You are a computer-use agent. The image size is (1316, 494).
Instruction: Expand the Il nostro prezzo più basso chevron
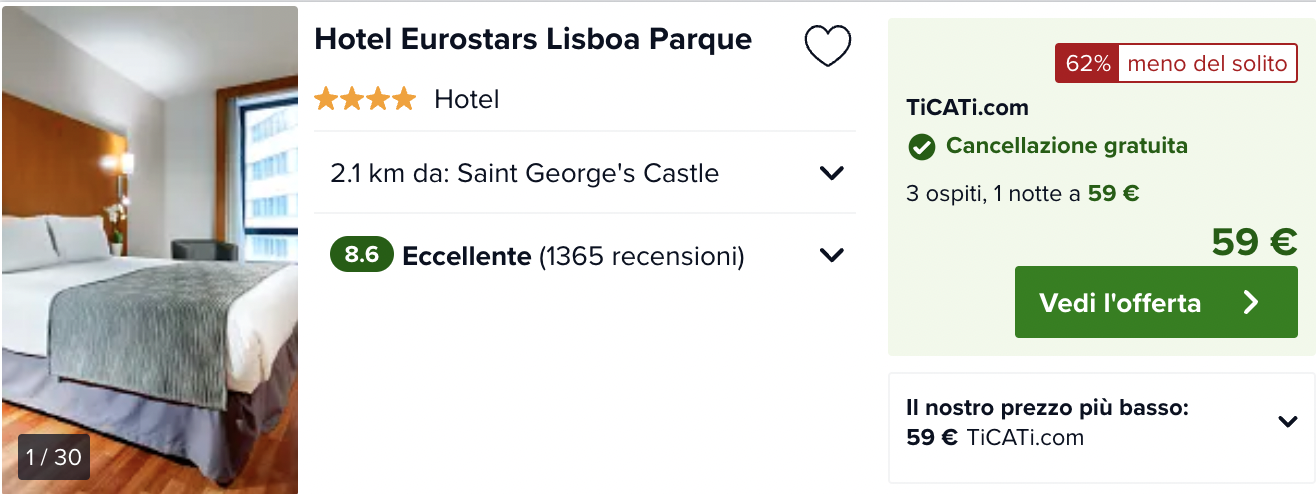click(x=1288, y=421)
